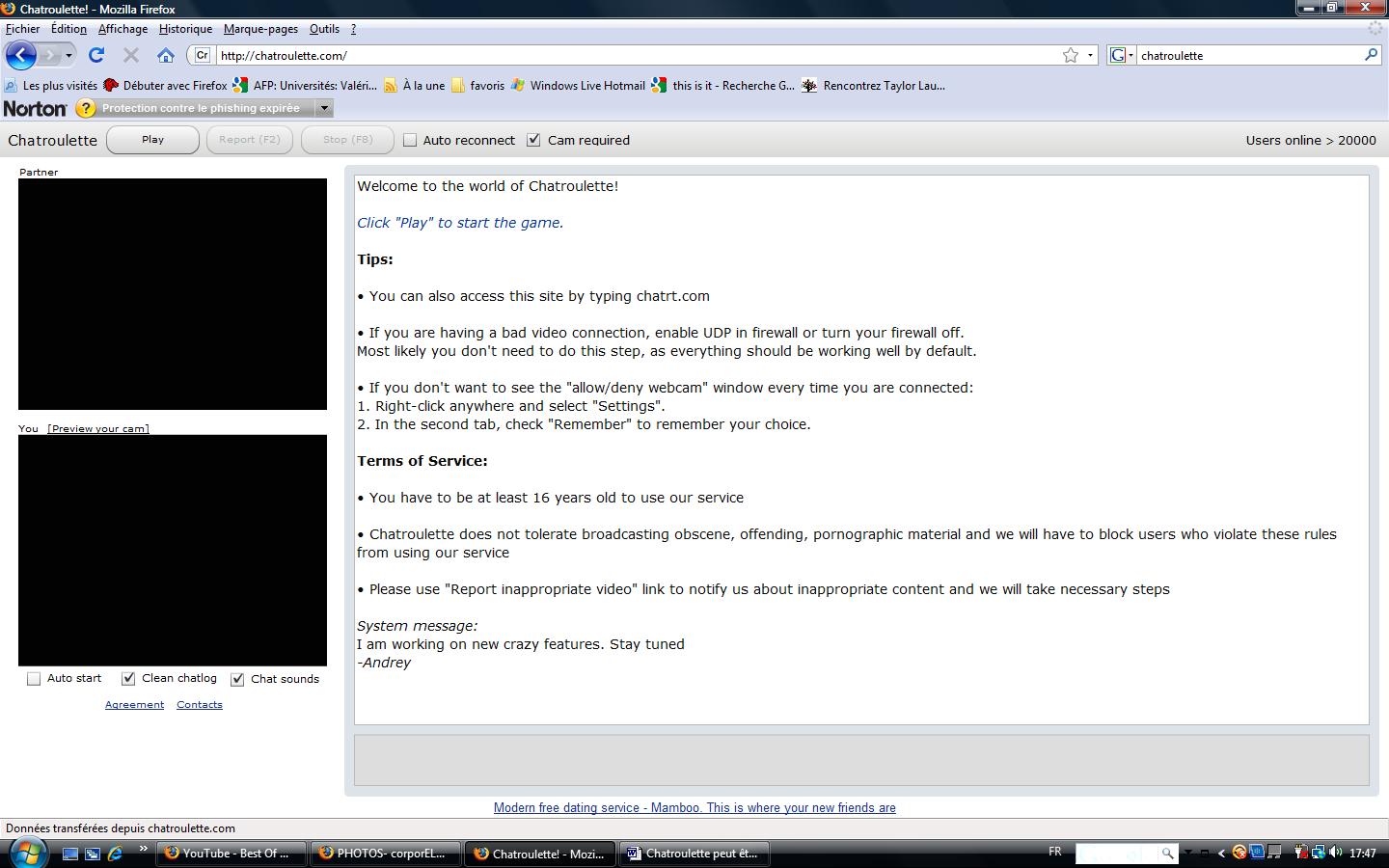Click the Report (F2) button

pyautogui.click(x=250, y=140)
